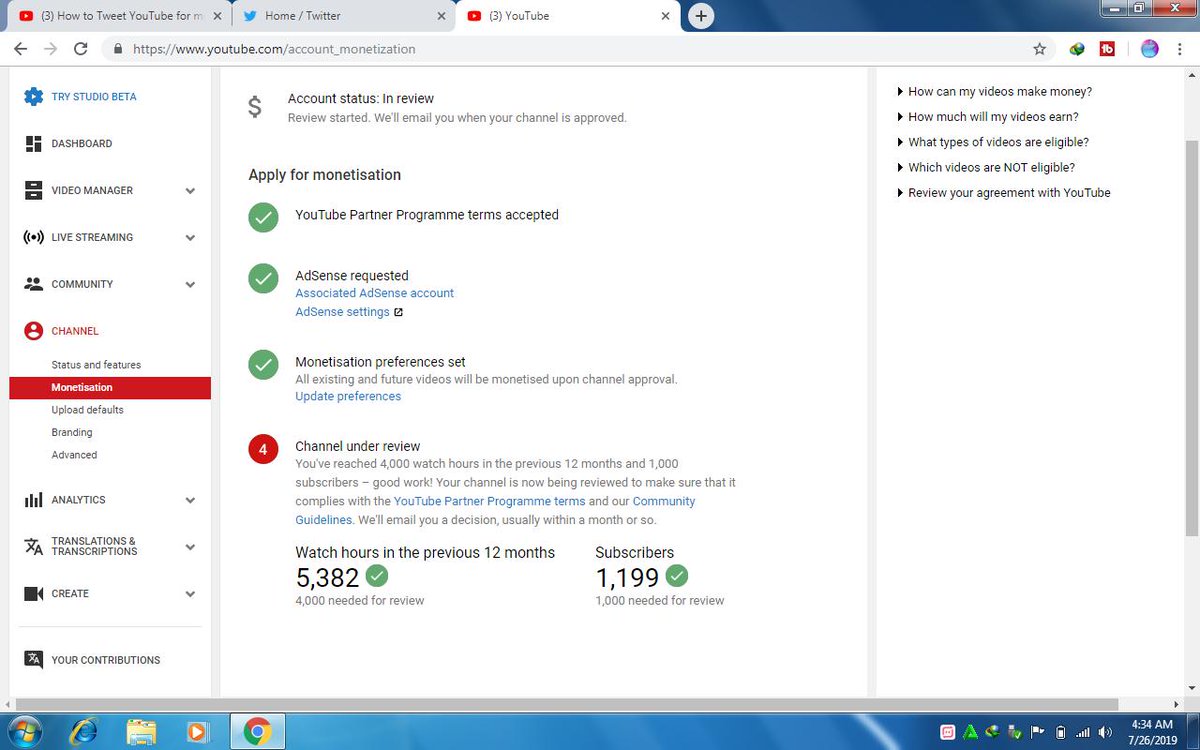
Task: Click the 'YouTube Partner Programme terms accepted' text
Action: [x=427, y=215]
